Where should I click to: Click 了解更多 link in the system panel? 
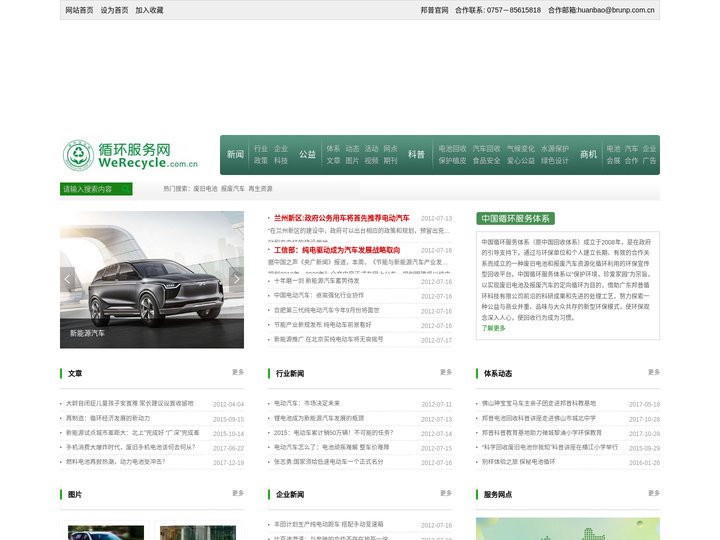(x=493, y=328)
